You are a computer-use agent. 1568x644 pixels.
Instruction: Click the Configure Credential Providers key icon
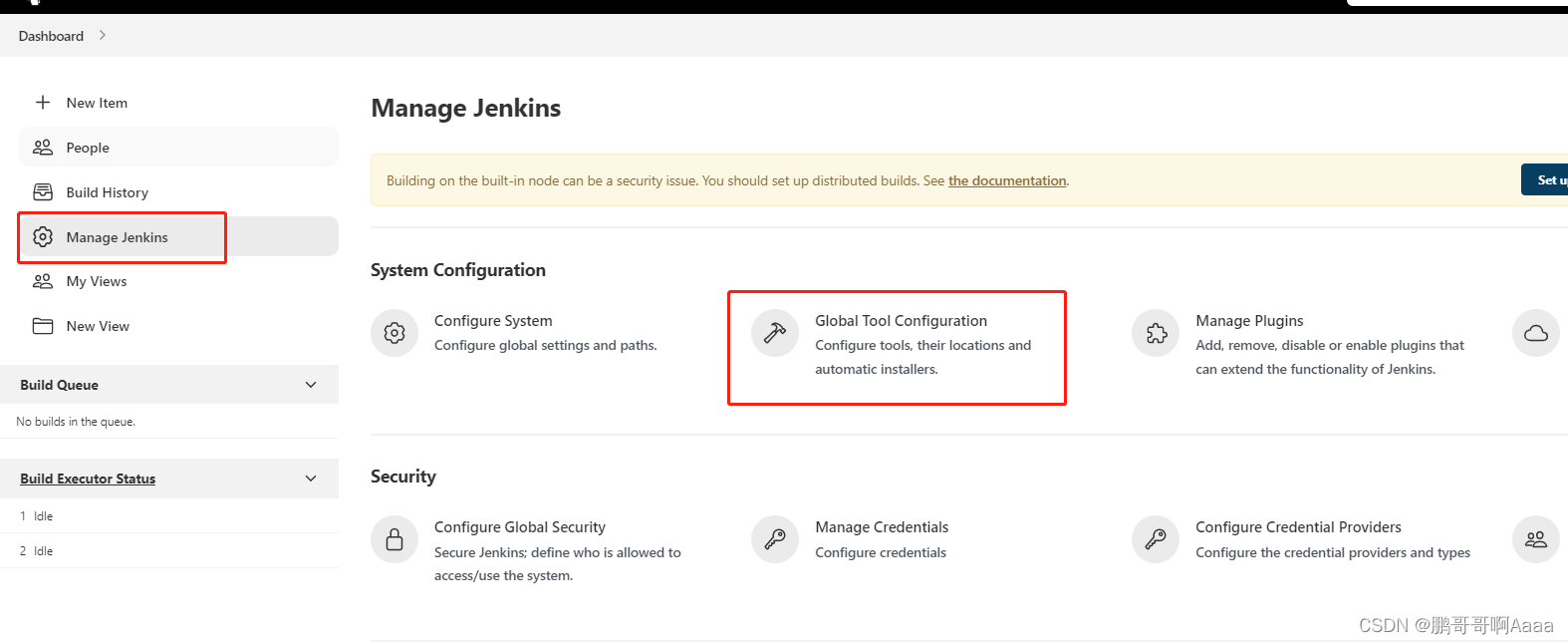pos(1156,539)
